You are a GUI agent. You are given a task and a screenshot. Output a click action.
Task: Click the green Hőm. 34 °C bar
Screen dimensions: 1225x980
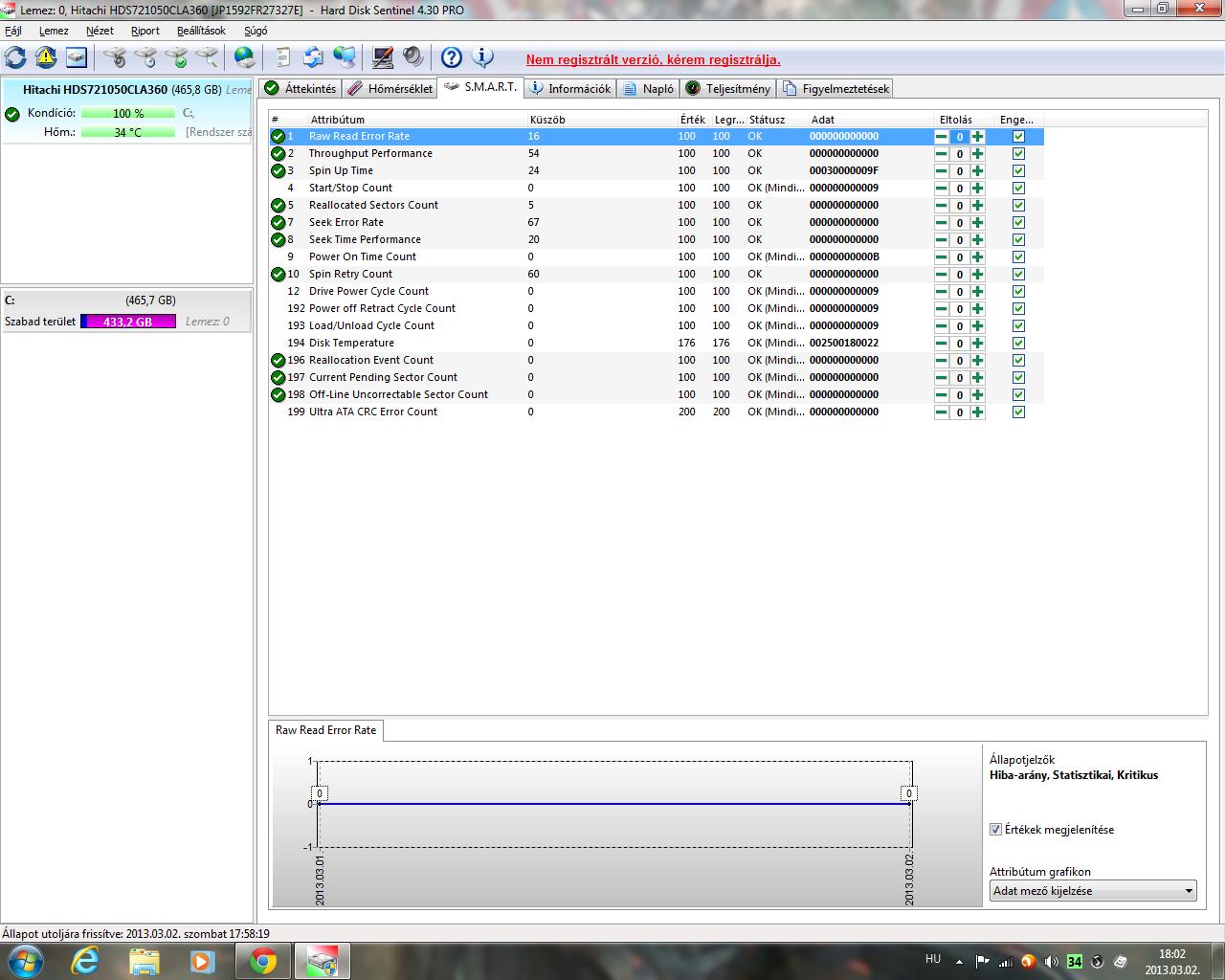tap(128, 132)
